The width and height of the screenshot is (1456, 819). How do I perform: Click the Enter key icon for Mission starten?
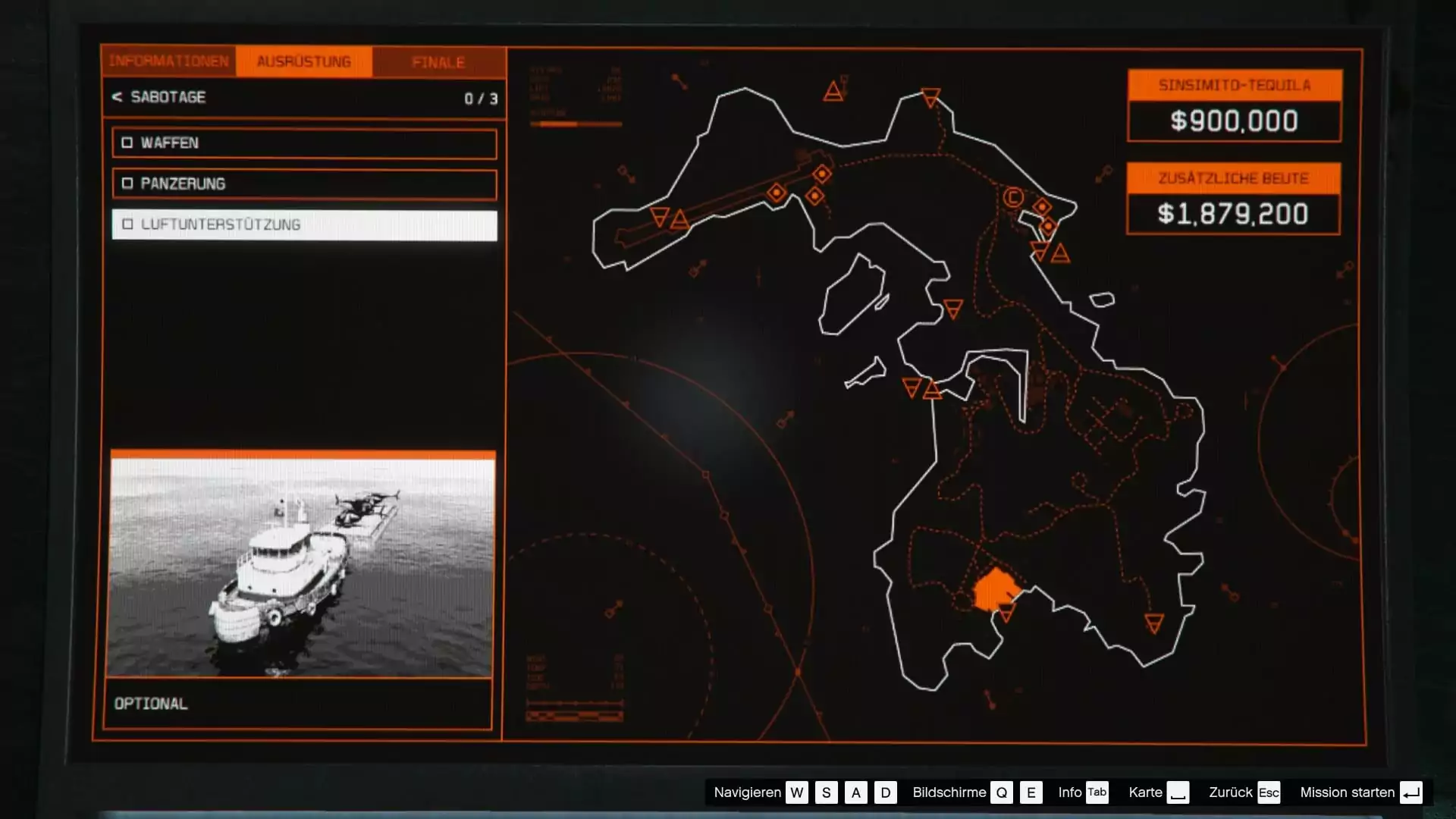pos(1411,792)
